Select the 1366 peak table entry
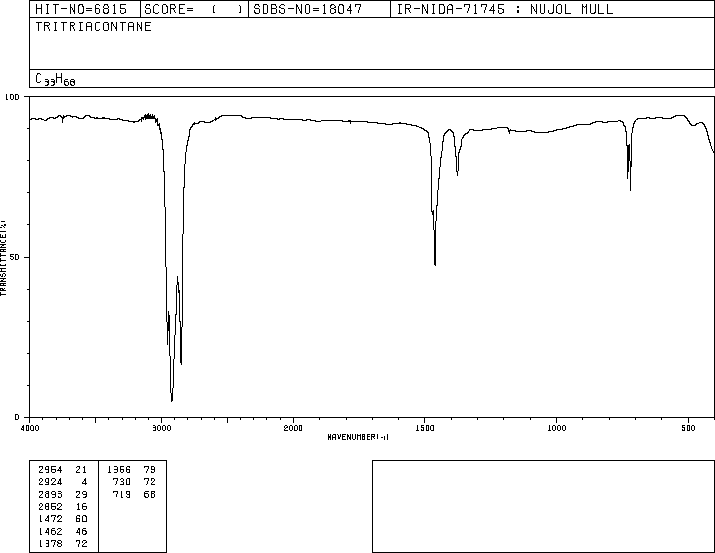This screenshot has height=553, width=715. coord(131,469)
